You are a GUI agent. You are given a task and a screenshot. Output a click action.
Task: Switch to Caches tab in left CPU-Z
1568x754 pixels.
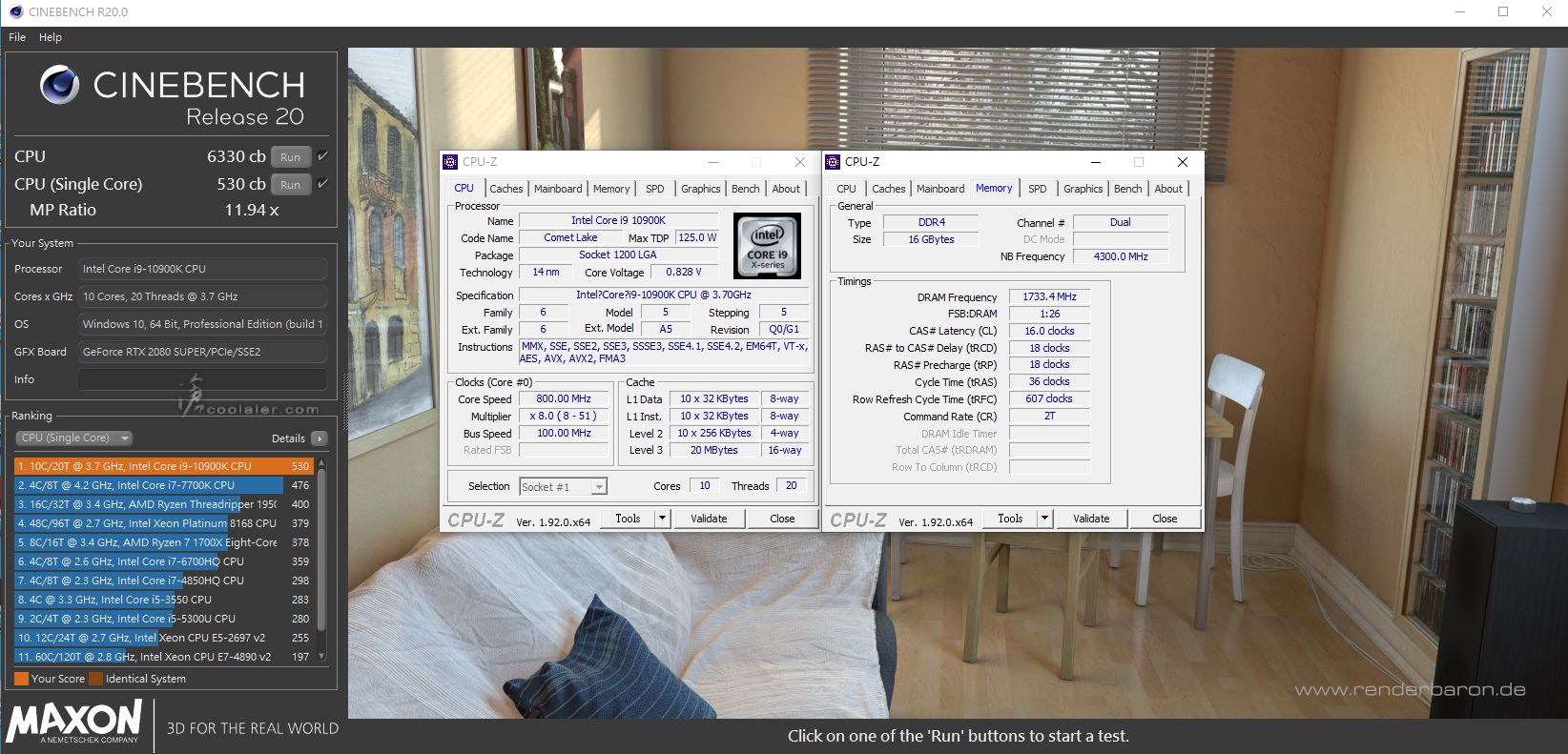tap(506, 189)
